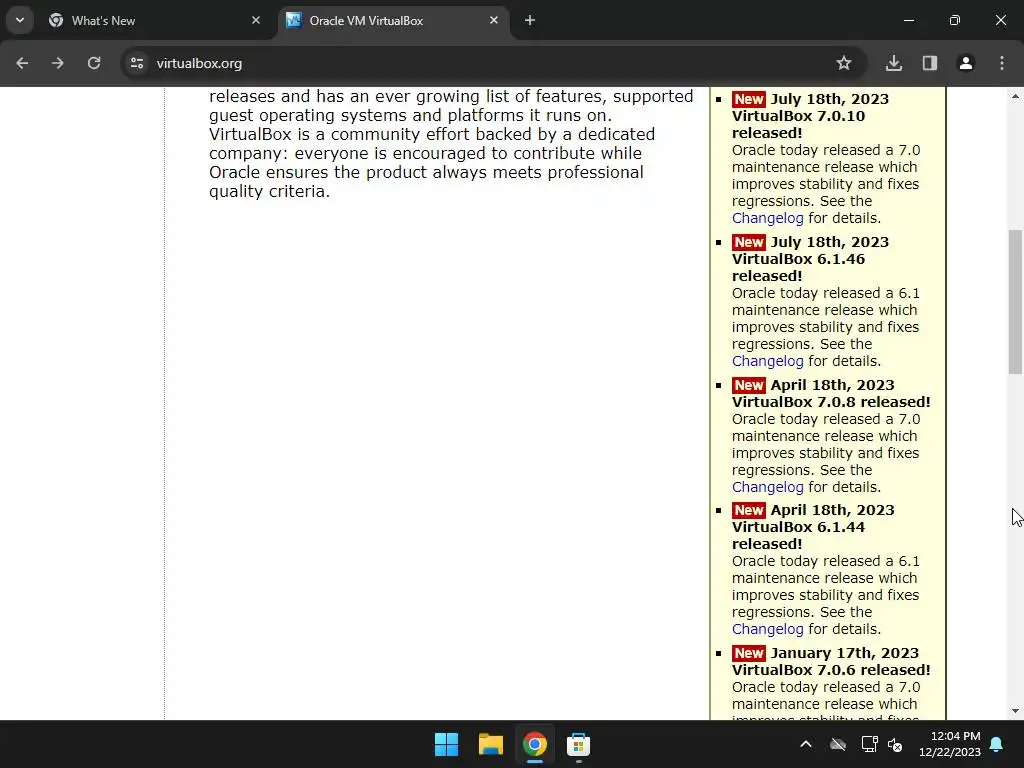The height and width of the screenshot is (768, 1024).
Task: Close the What's New tab
Action: coord(256,20)
